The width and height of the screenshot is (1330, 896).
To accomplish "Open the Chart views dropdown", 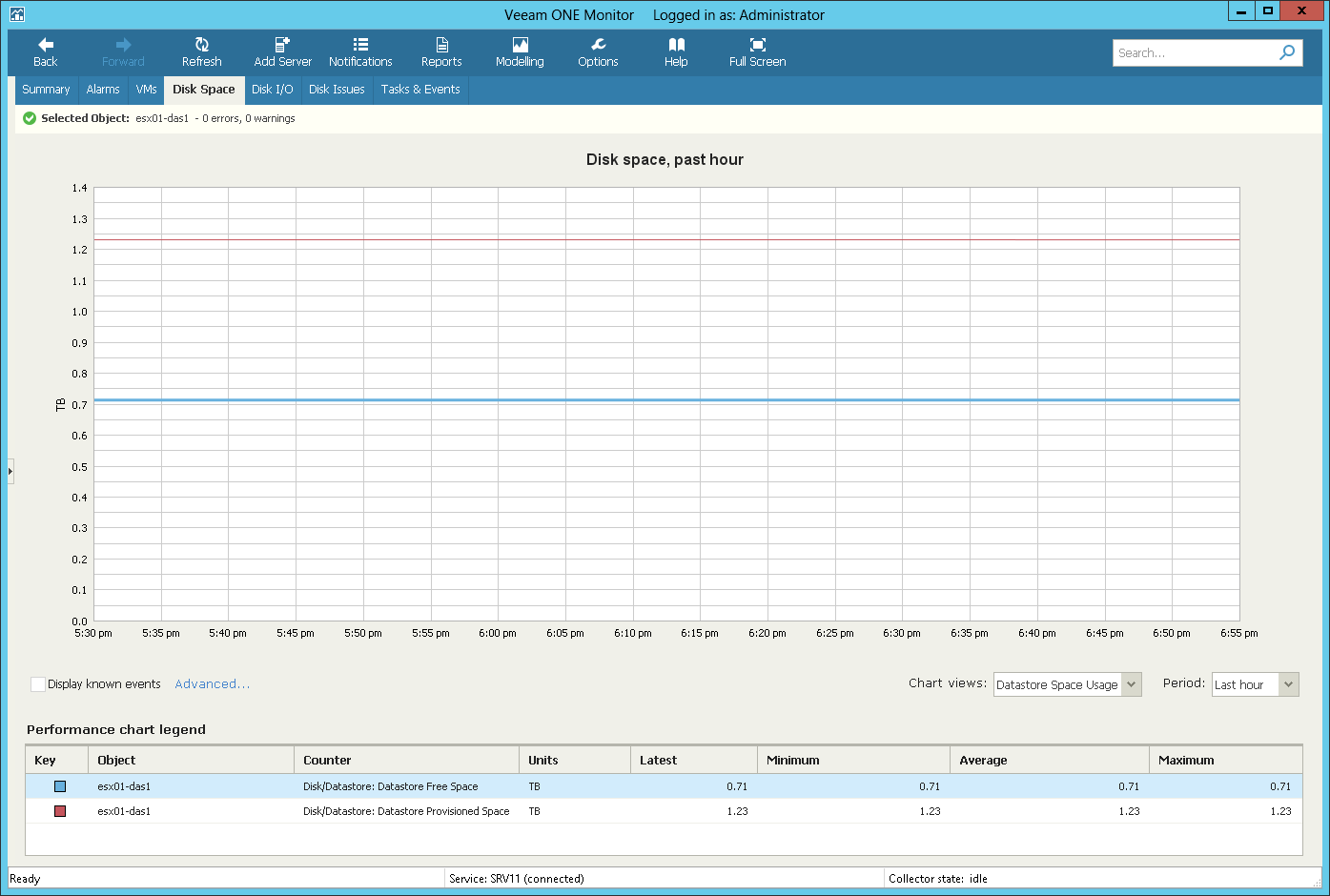I will click(1067, 684).
